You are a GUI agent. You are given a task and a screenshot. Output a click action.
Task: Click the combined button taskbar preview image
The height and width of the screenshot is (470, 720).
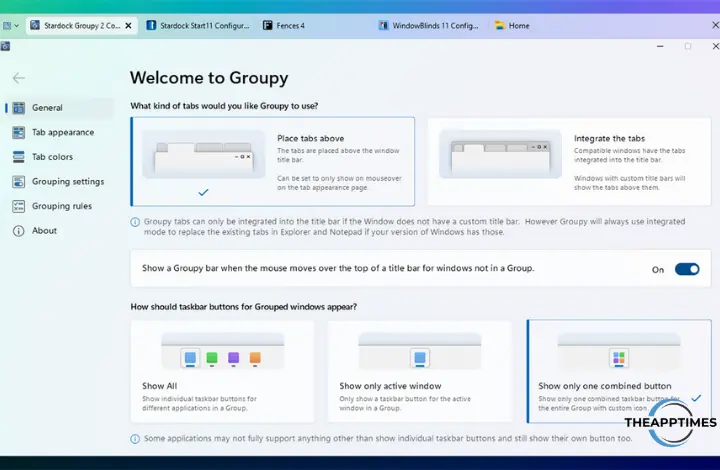(619, 352)
